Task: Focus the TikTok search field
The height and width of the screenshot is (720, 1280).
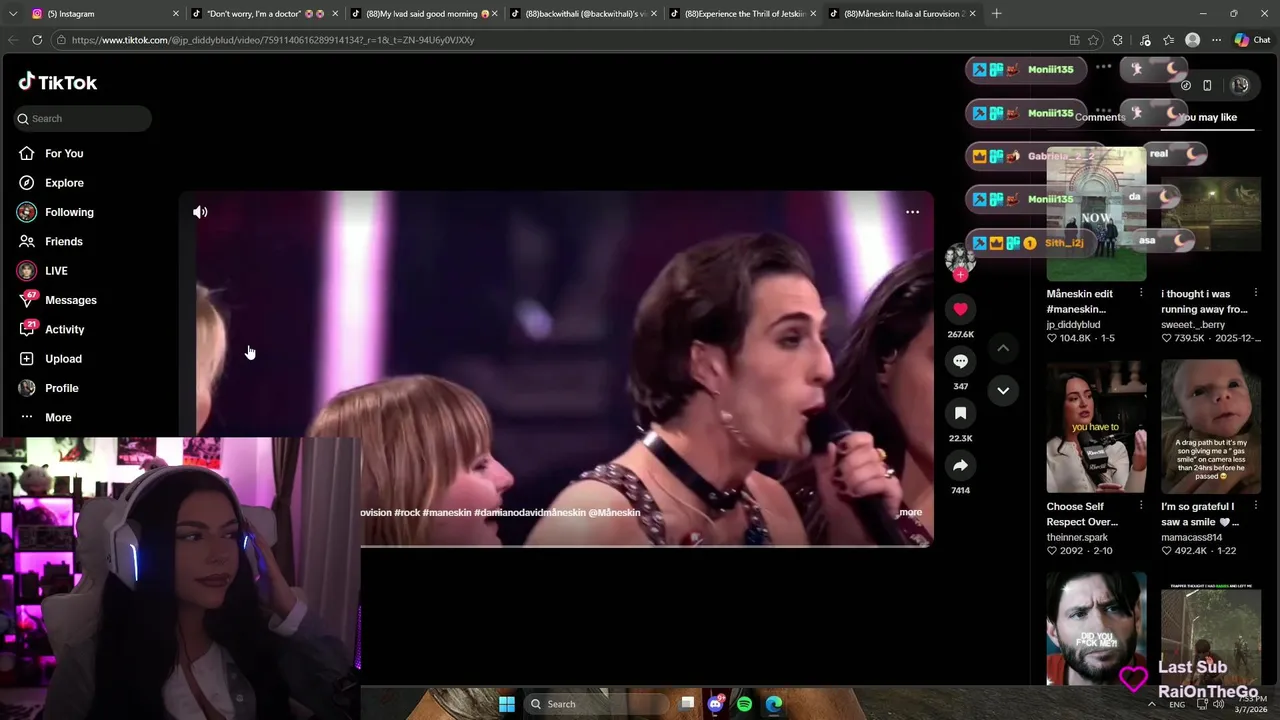Action: coord(83,118)
